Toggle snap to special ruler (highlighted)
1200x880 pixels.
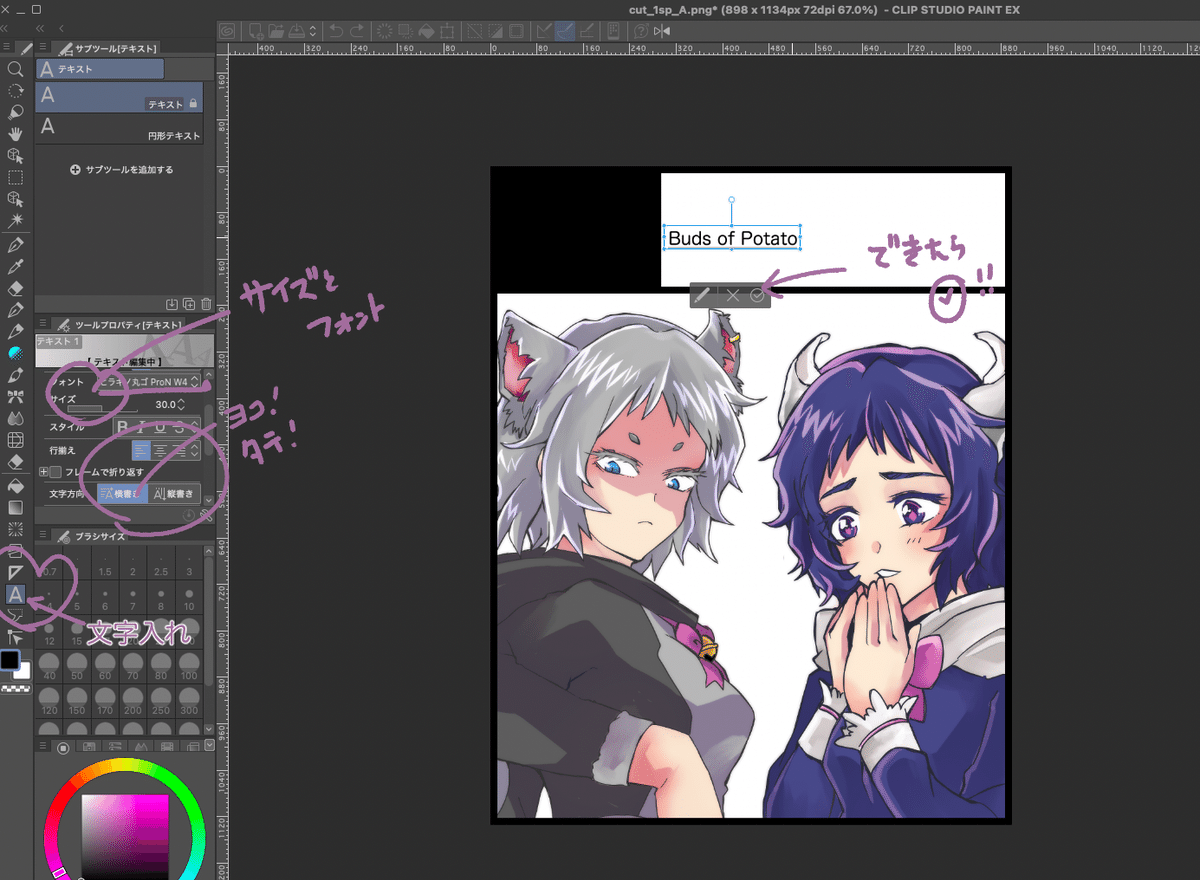[x=567, y=31]
